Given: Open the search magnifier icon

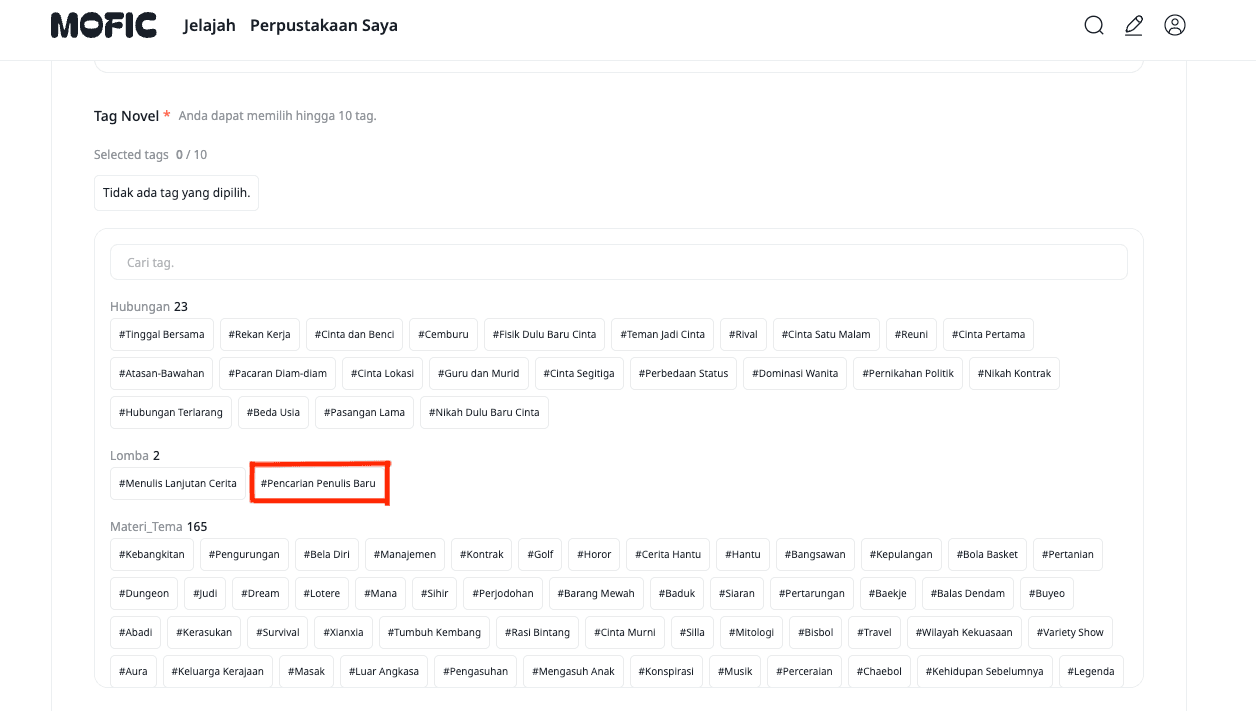Looking at the screenshot, I should click(x=1094, y=26).
